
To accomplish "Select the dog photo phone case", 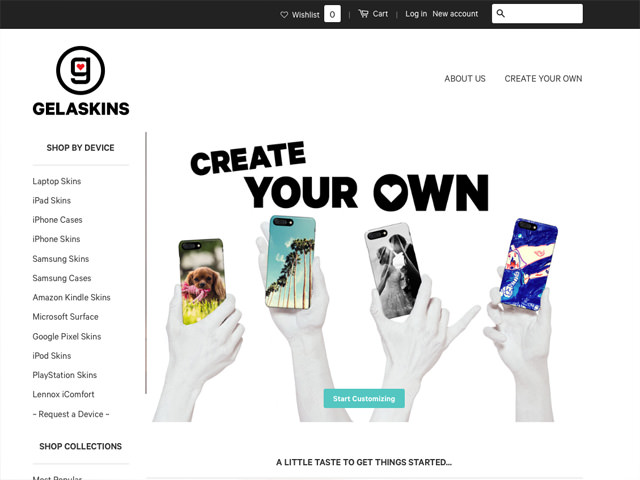I will [x=202, y=281].
